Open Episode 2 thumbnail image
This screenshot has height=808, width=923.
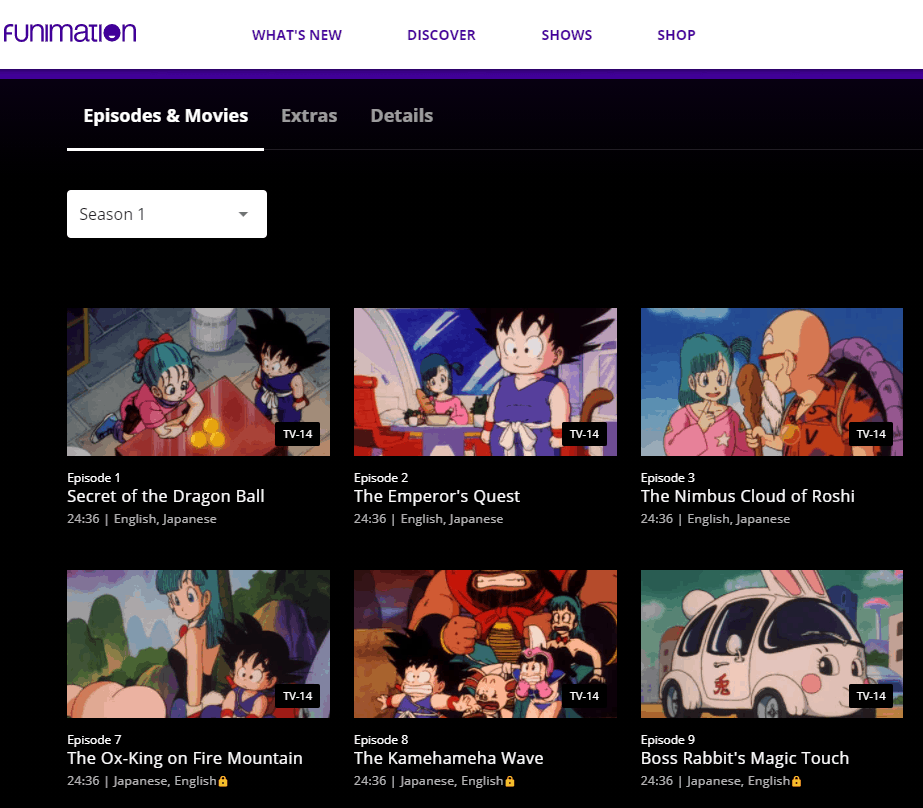485,382
